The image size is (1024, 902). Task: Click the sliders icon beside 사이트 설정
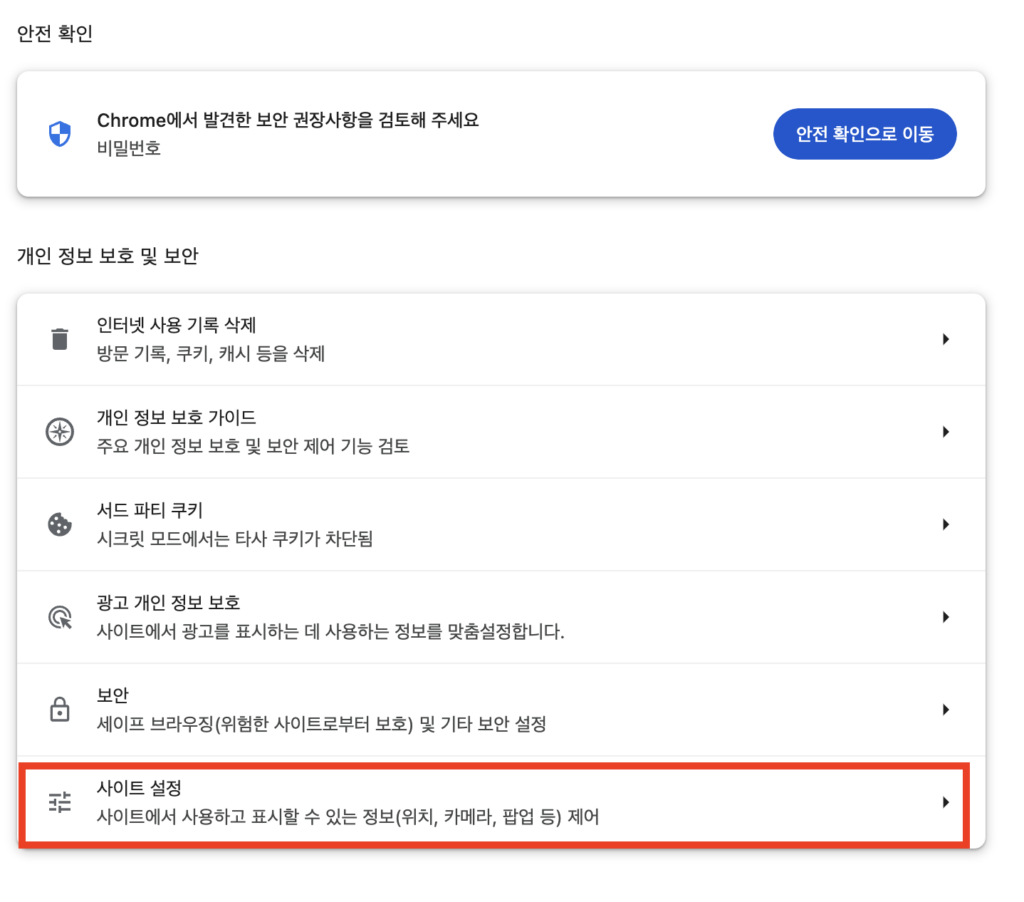(x=61, y=802)
